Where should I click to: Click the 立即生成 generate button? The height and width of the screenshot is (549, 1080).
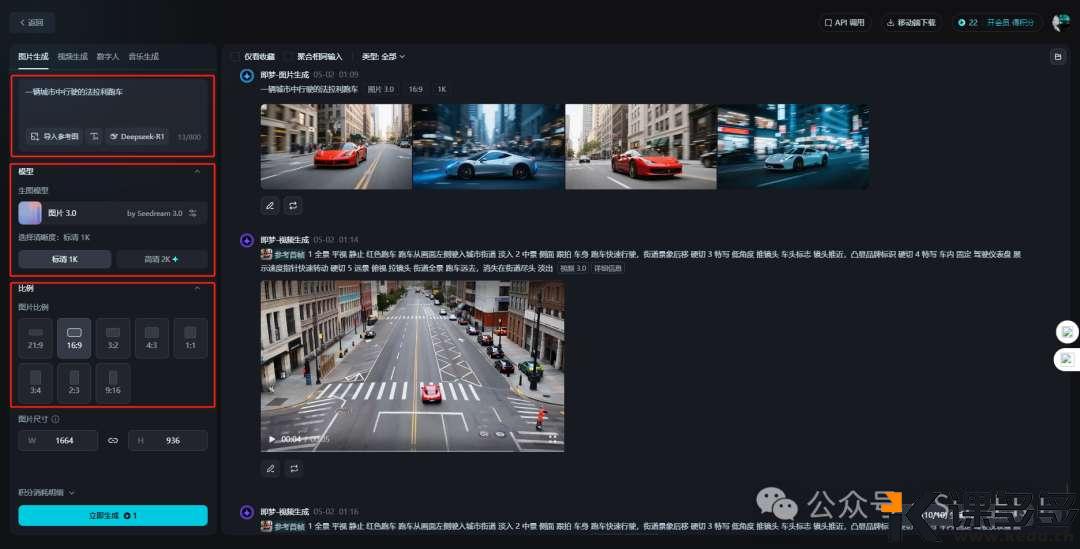pyautogui.click(x=113, y=515)
